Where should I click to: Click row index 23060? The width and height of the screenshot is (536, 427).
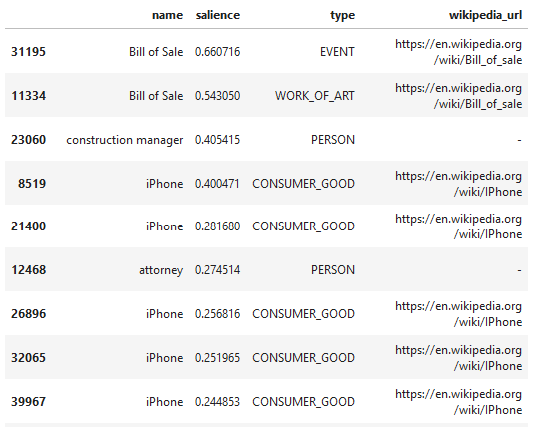(x=28, y=140)
